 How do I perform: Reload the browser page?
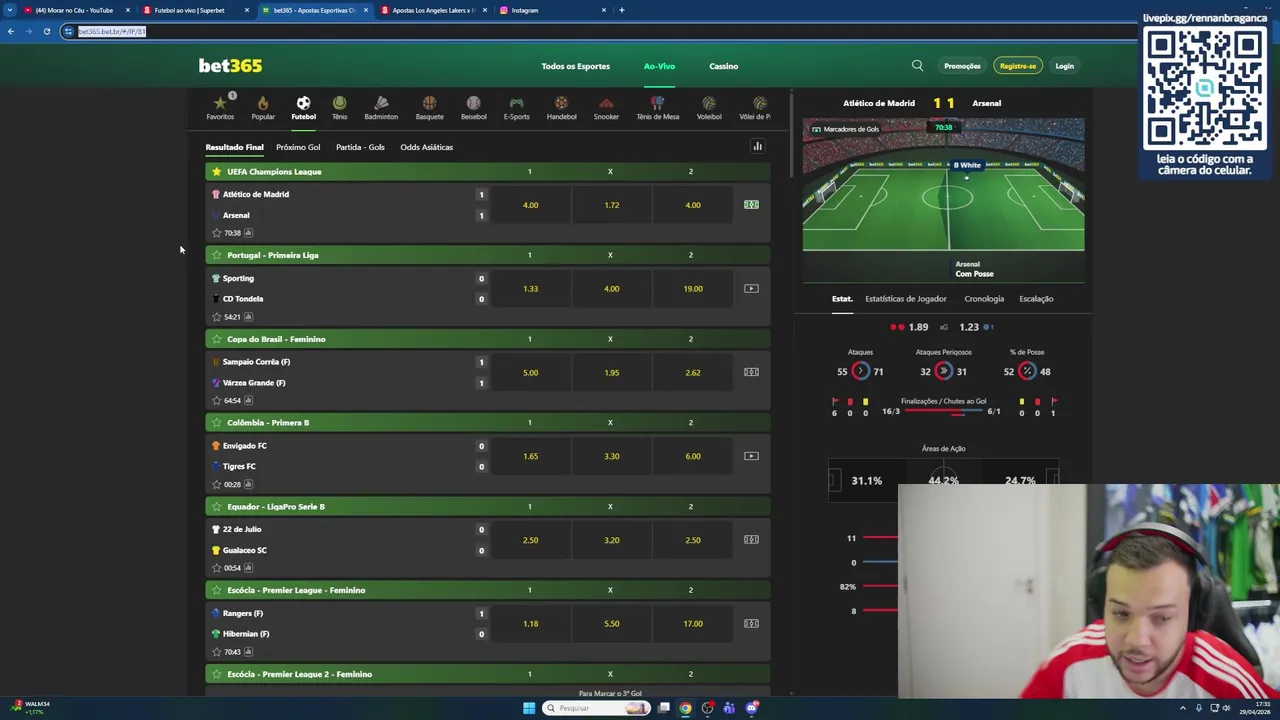pyautogui.click(x=46, y=31)
